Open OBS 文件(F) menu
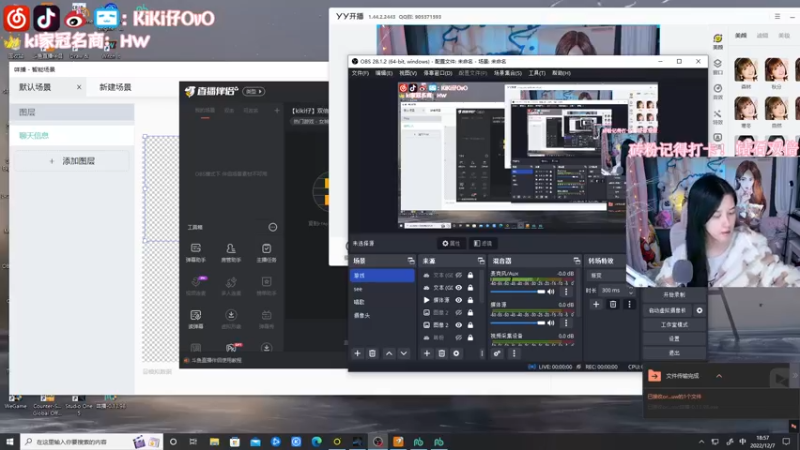Image resolution: width=800 pixels, height=450 pixels. pos(360,73)
